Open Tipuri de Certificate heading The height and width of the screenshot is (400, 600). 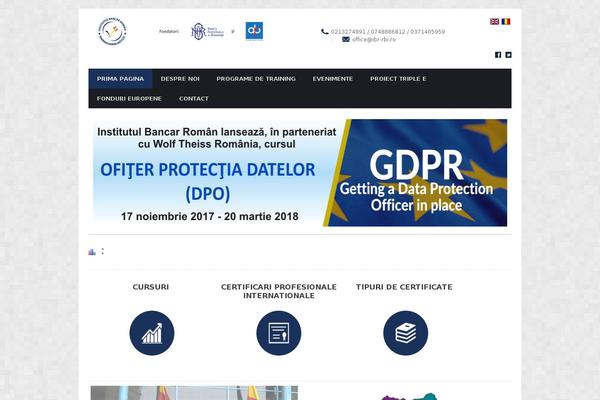(404, 287)
